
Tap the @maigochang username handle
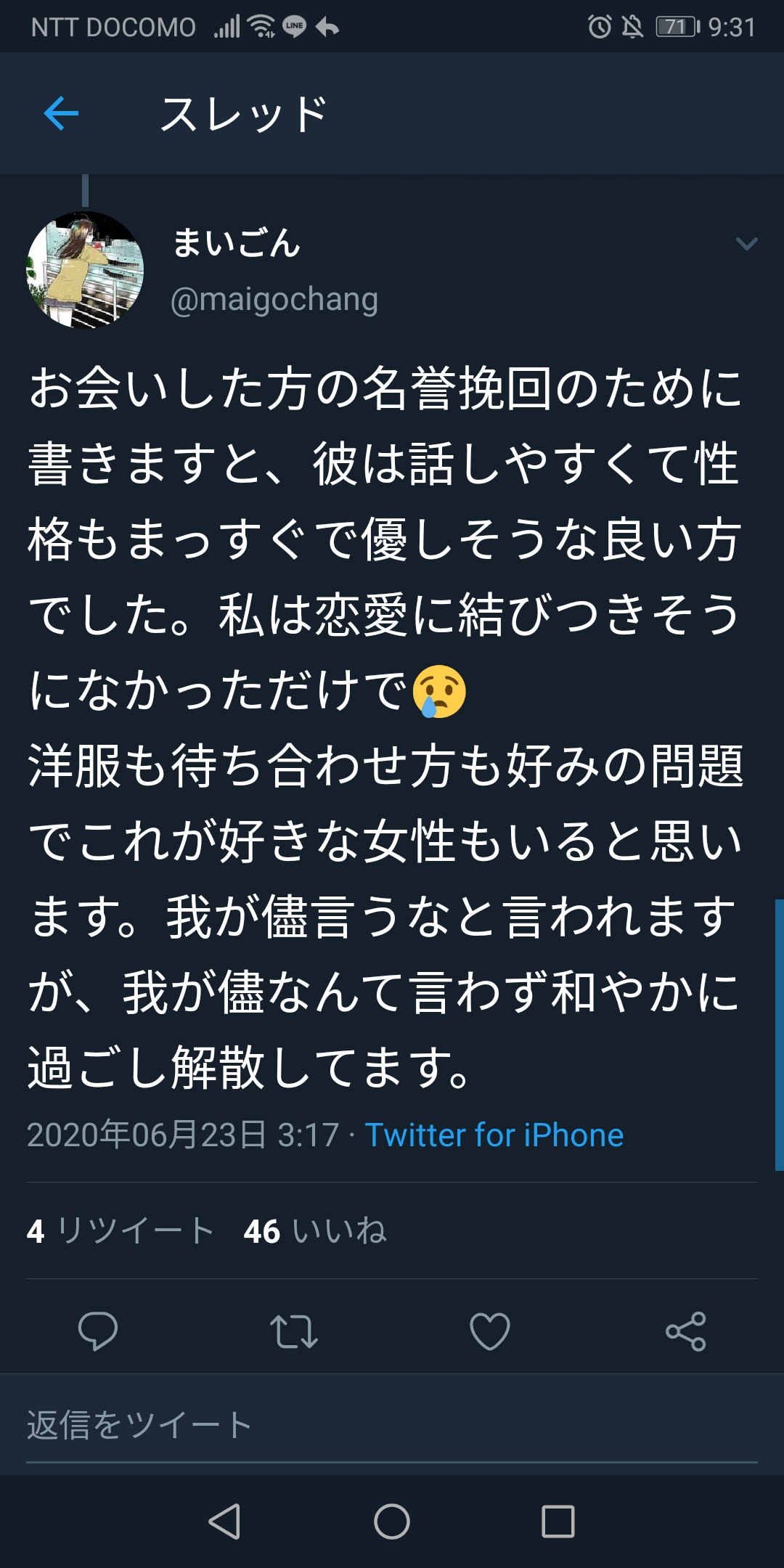(x=274, y=299)
